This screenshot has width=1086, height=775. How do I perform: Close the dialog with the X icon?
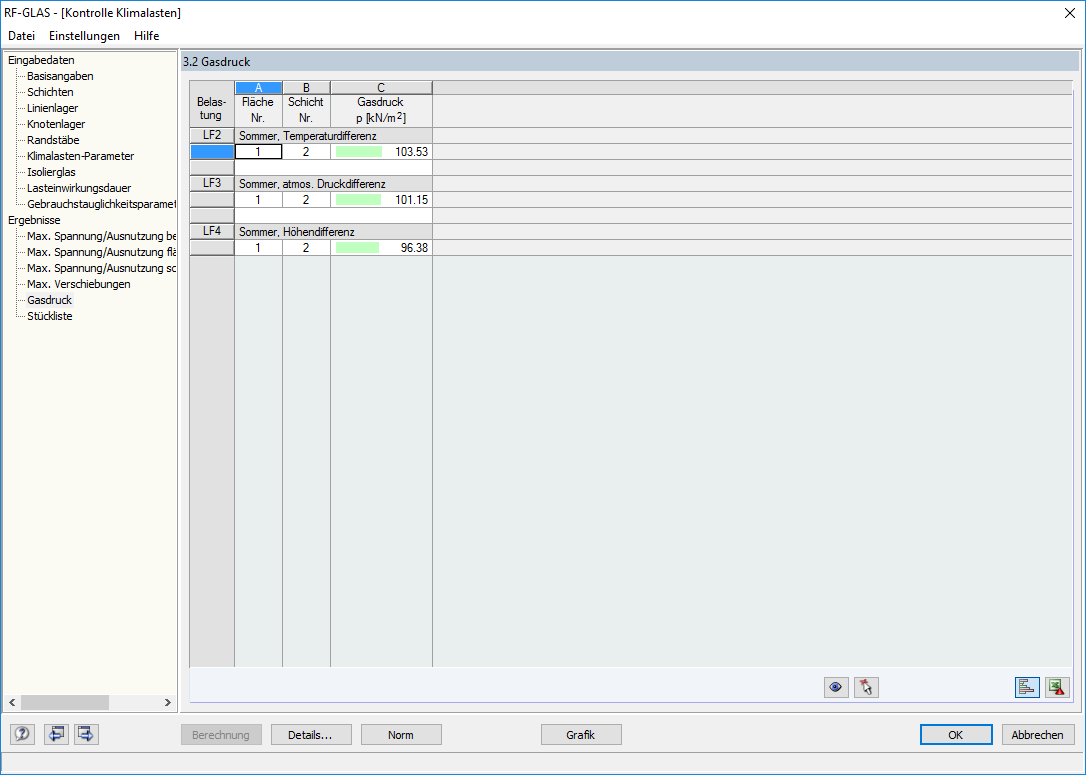[x=1070, y=13]
